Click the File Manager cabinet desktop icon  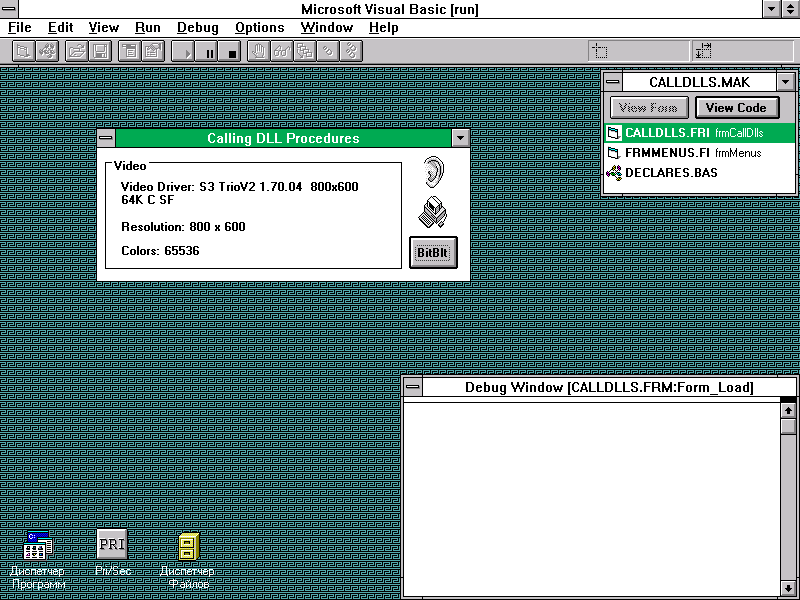[x=188, y=546]
